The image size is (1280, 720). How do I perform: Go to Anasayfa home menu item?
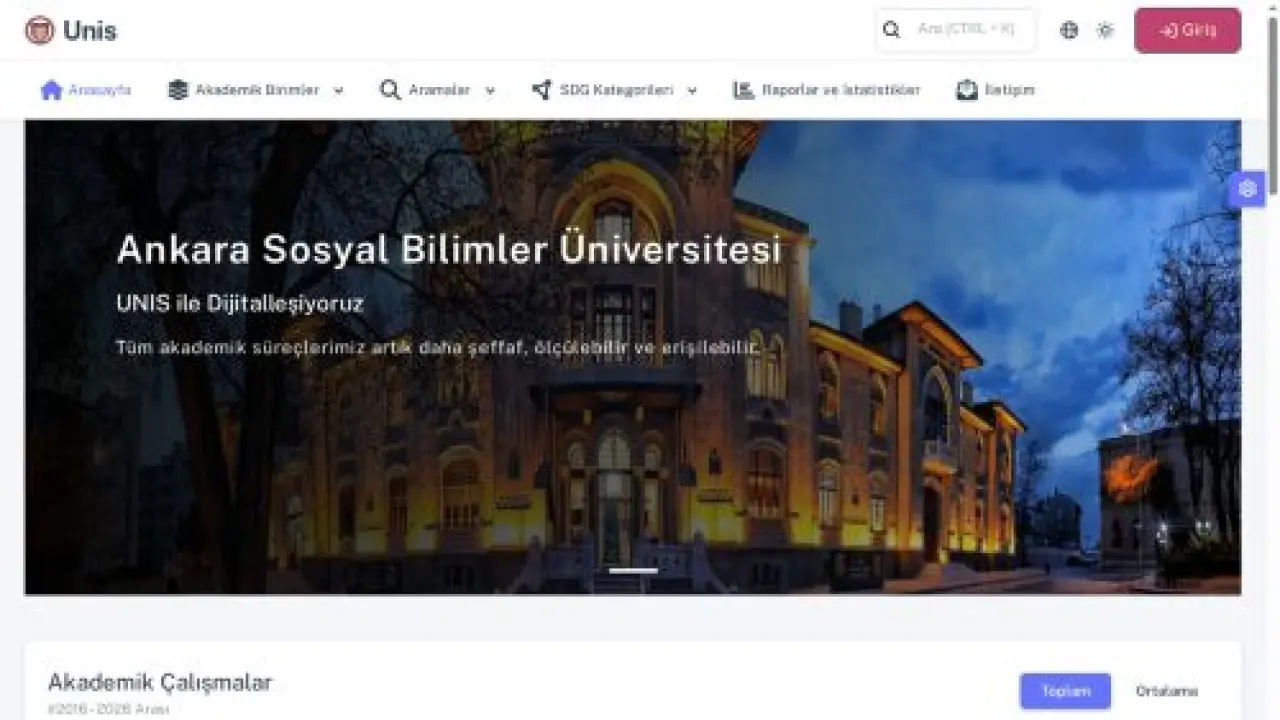click(x=86, y=90)
